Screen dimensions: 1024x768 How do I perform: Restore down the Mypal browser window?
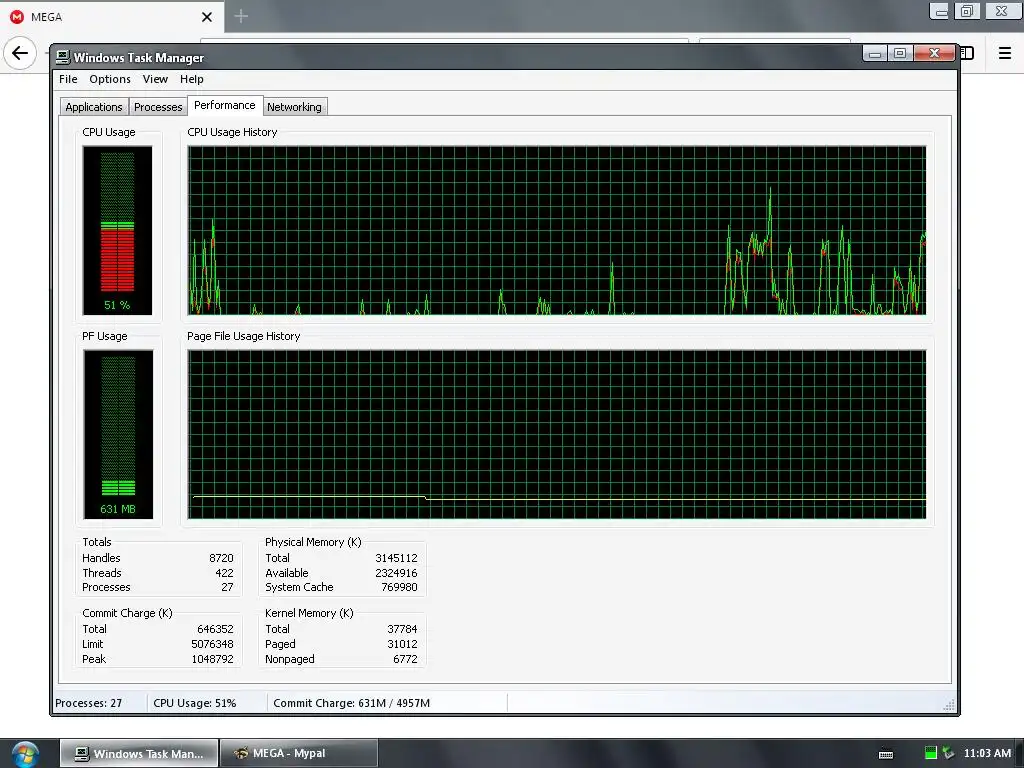coord(967,11)
